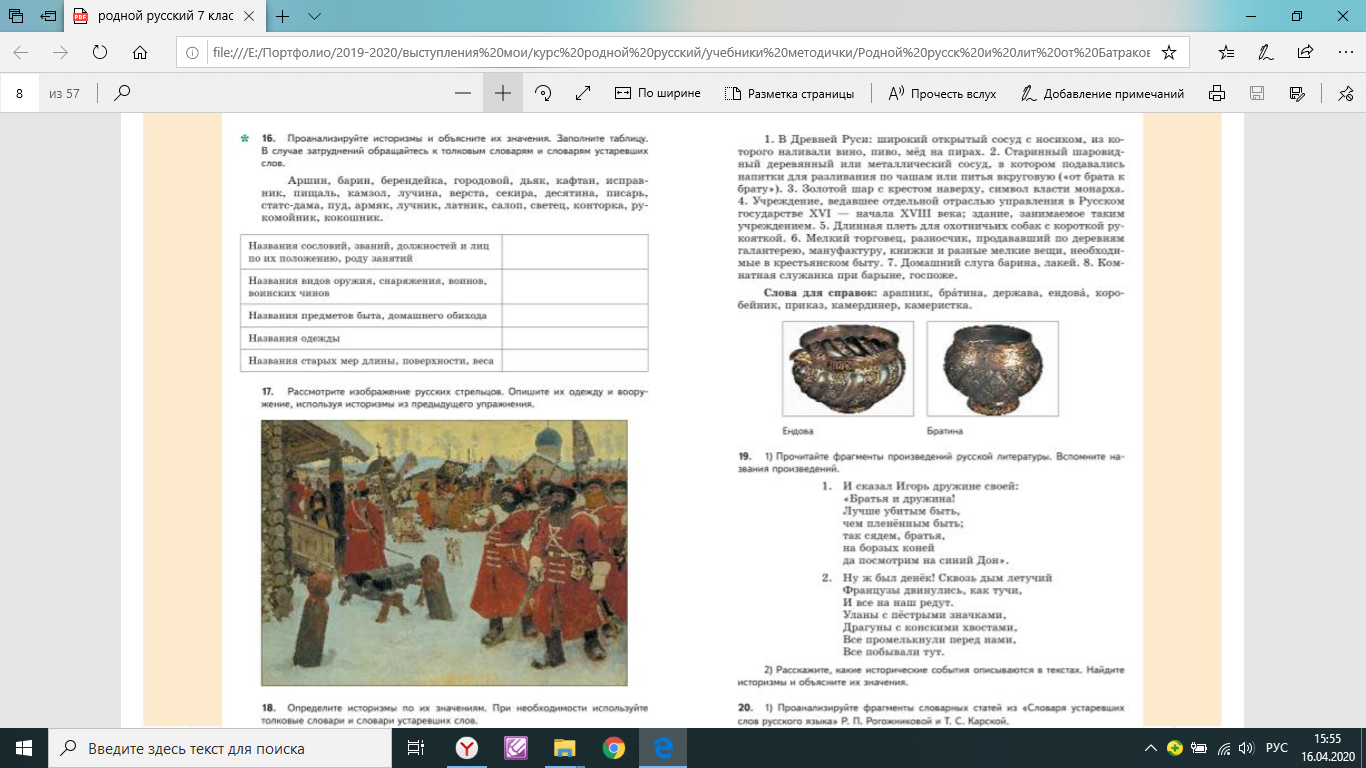Save the PDF with the floppy icon

point(1257,93)
